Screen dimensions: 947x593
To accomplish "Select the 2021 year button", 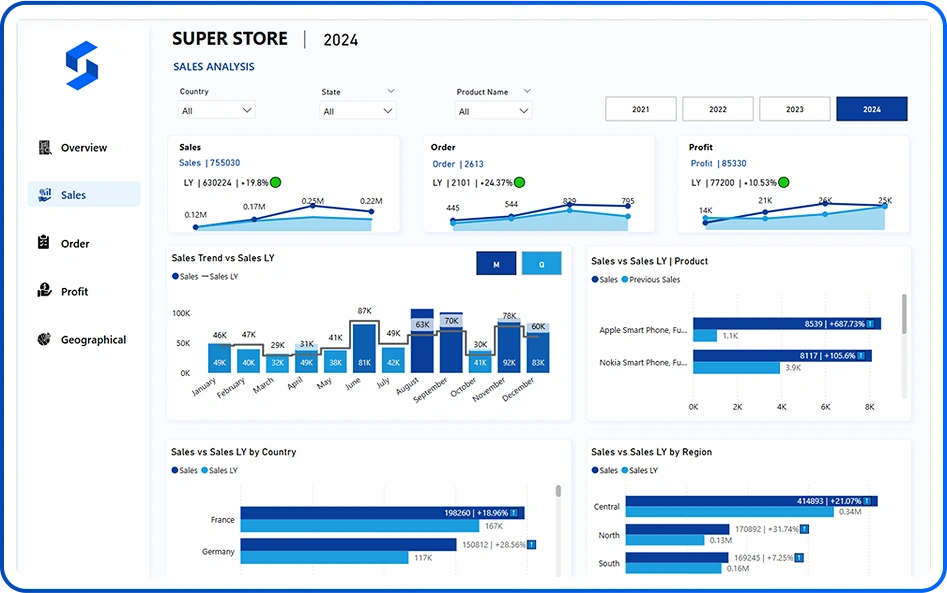I will point(641,109).
